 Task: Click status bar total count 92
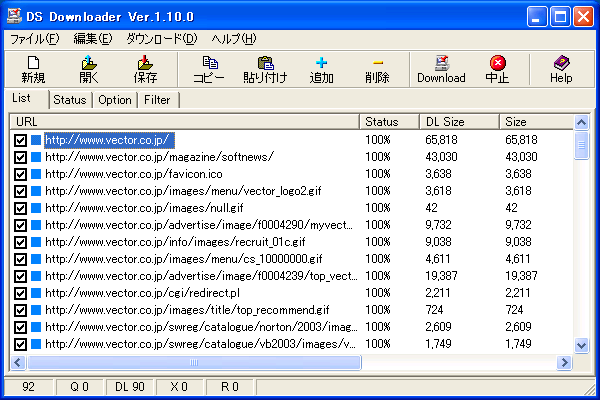click(x=28, y=387)
